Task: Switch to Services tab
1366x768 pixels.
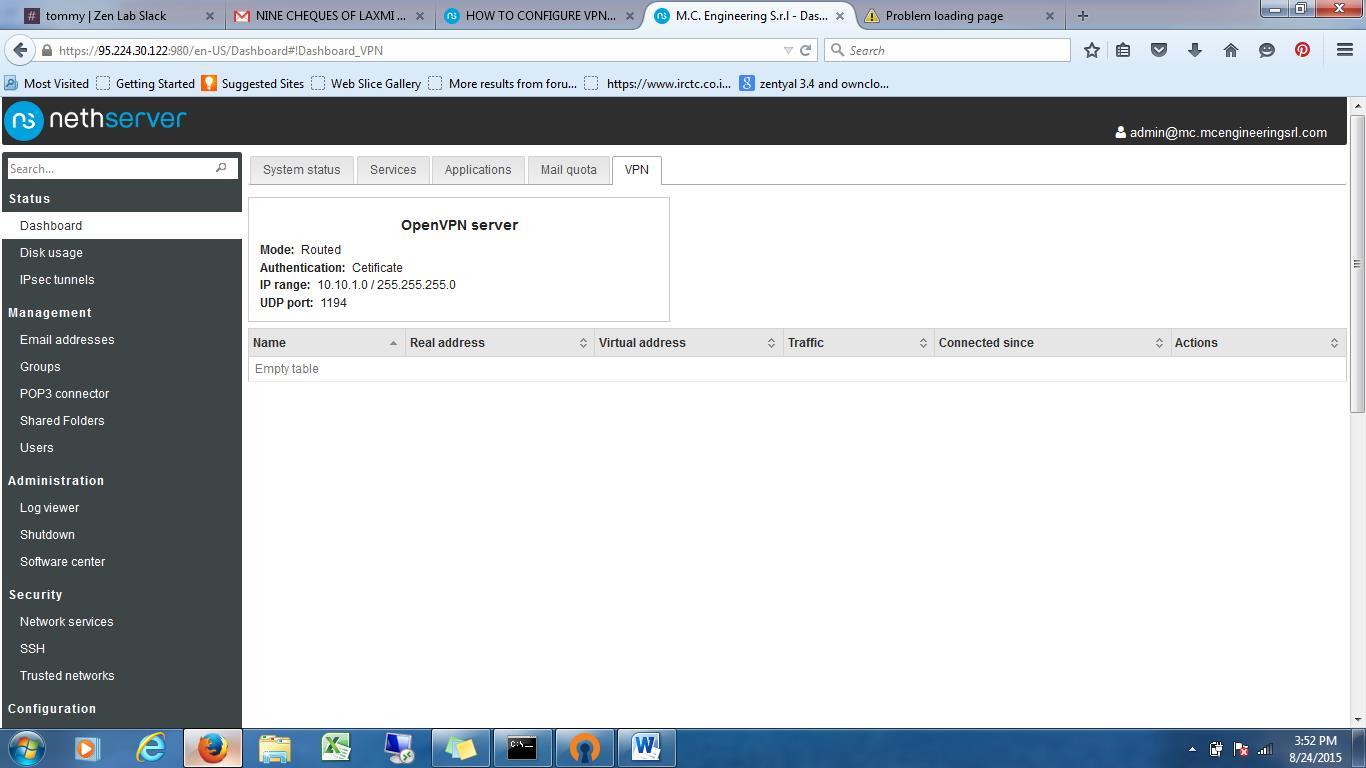Action: point(393,170)
